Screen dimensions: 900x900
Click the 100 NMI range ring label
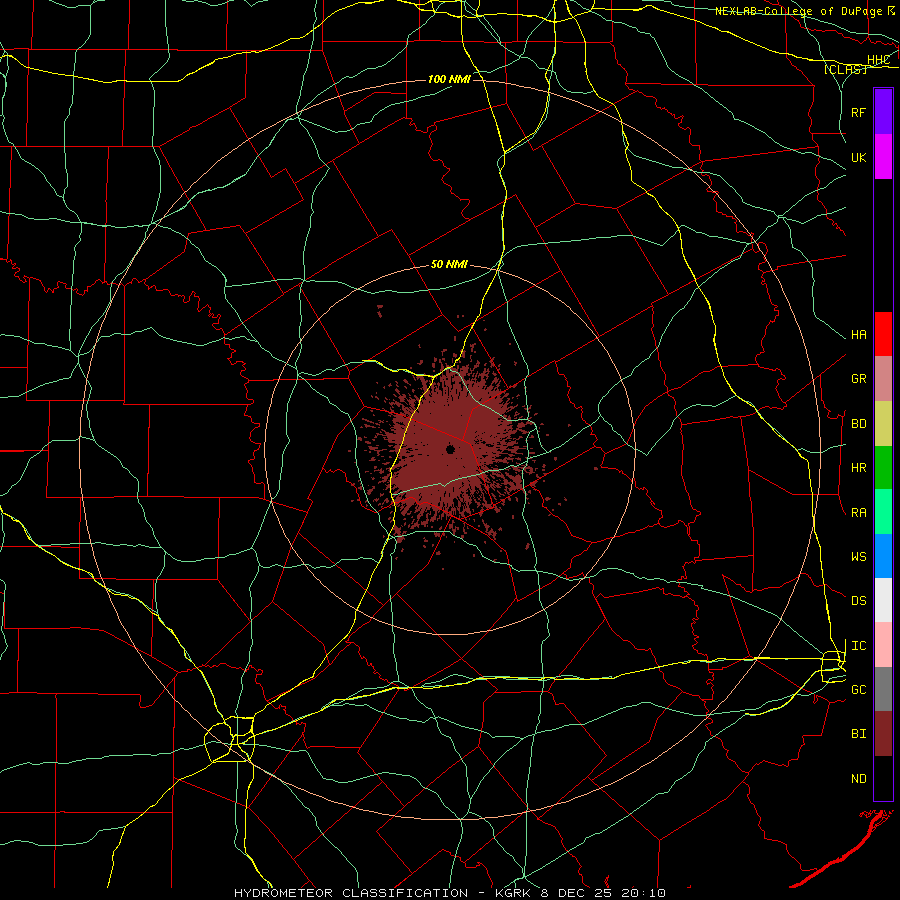tap(449, 79)
